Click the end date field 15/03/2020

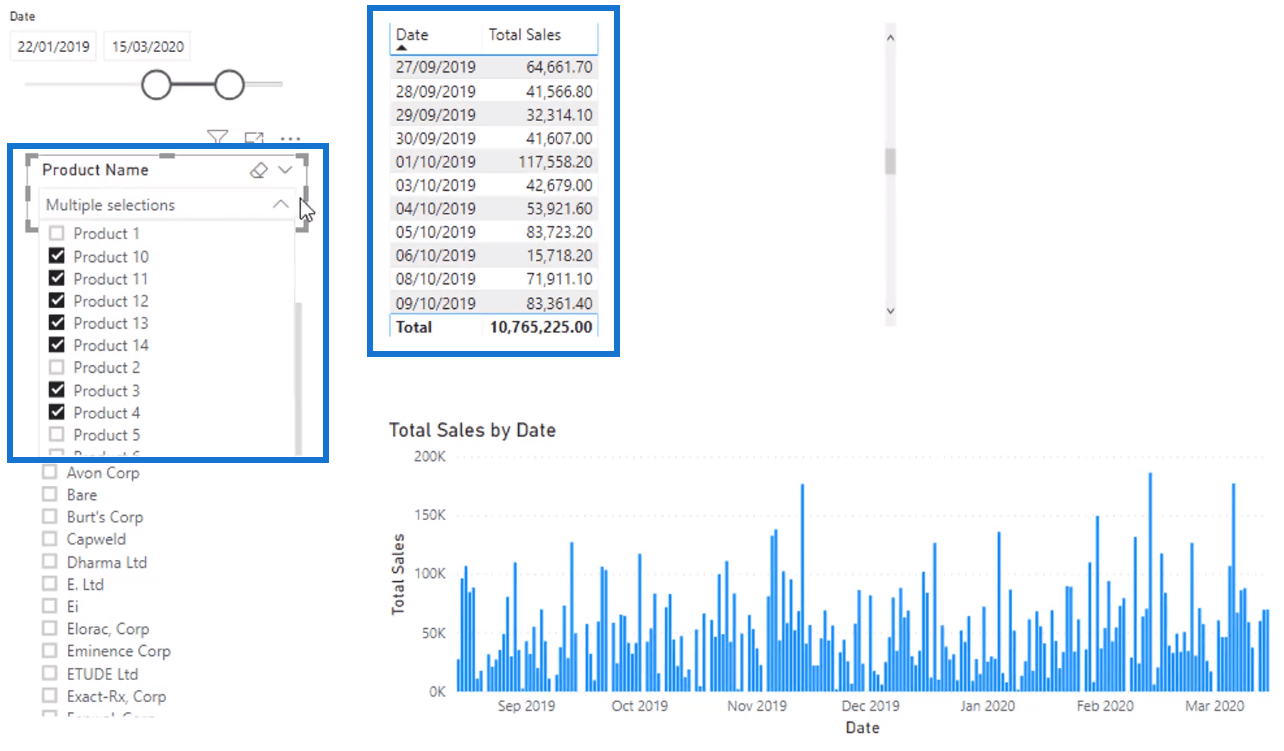(x=147, y=46)
